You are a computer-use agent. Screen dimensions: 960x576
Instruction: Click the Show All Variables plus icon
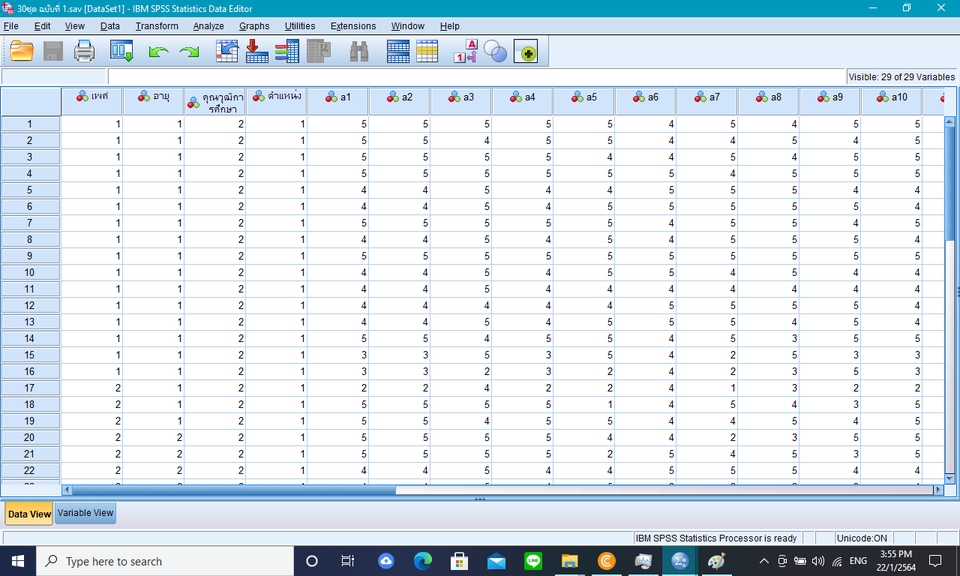[526, 52]
